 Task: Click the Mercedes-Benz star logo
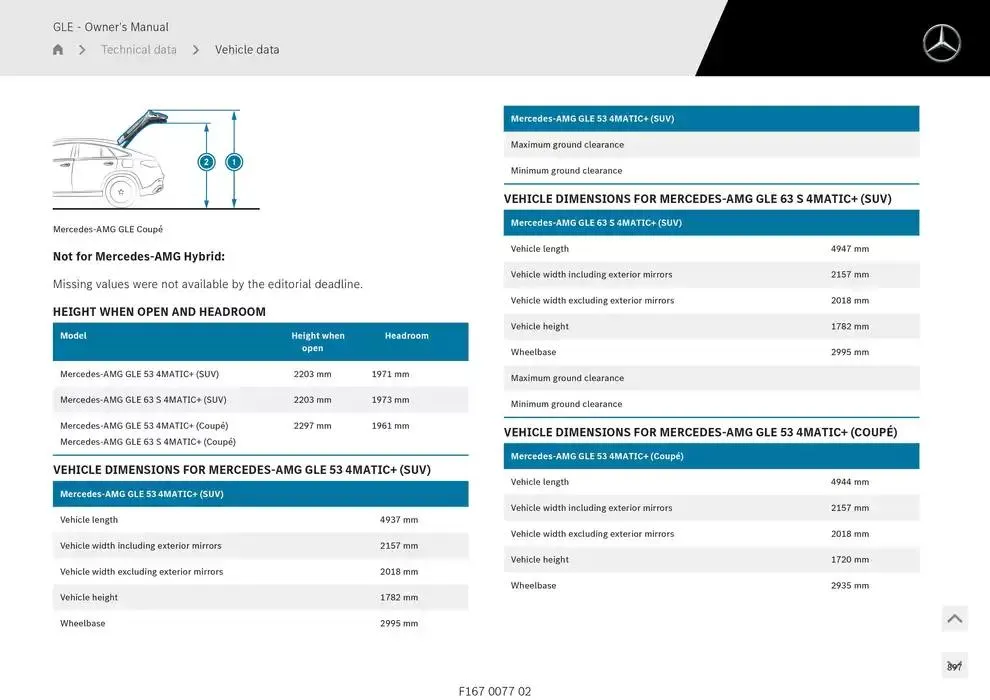pos(941,43)
